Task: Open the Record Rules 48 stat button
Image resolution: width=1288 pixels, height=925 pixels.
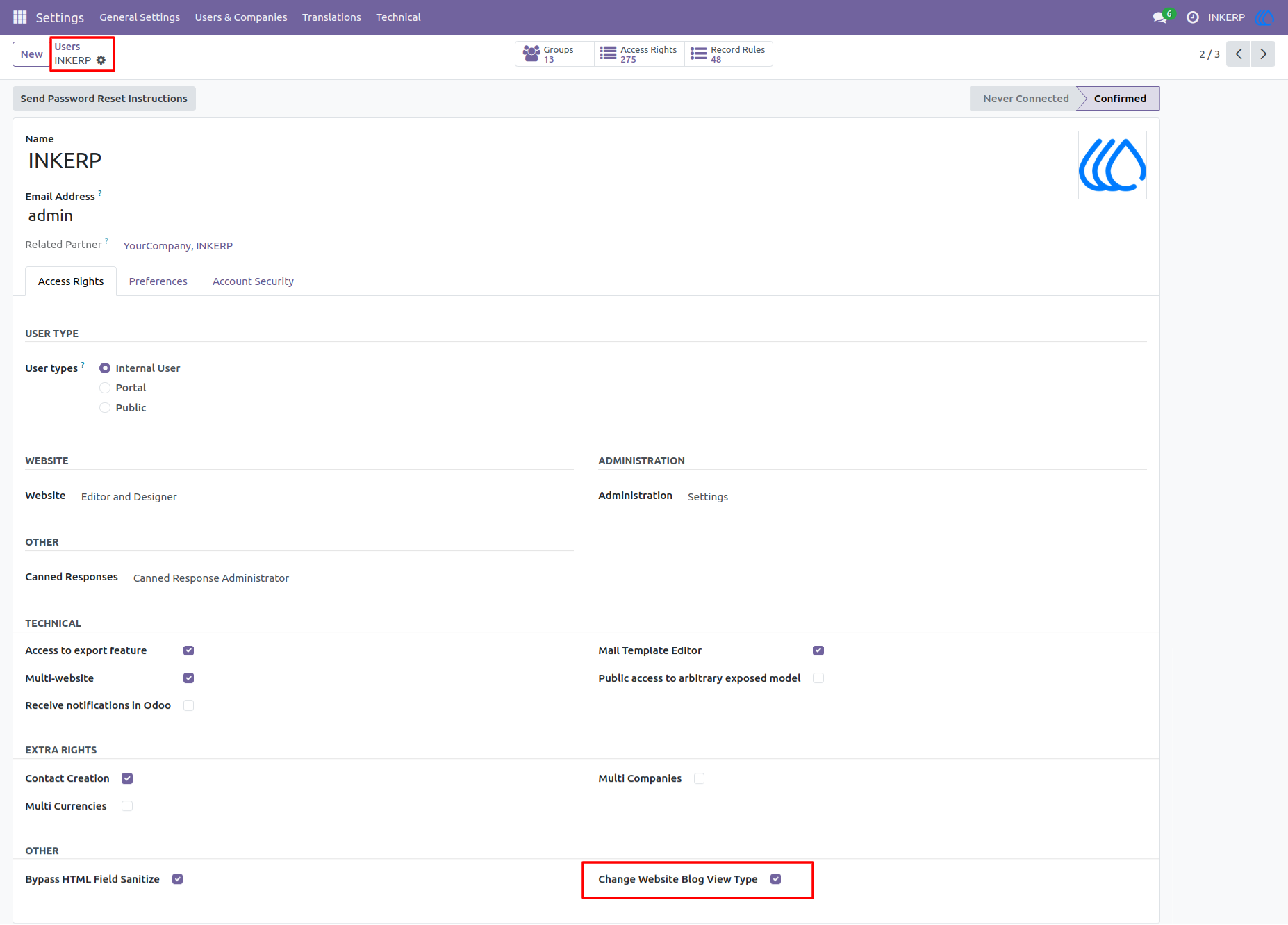Action: click(x=729, y=54)
